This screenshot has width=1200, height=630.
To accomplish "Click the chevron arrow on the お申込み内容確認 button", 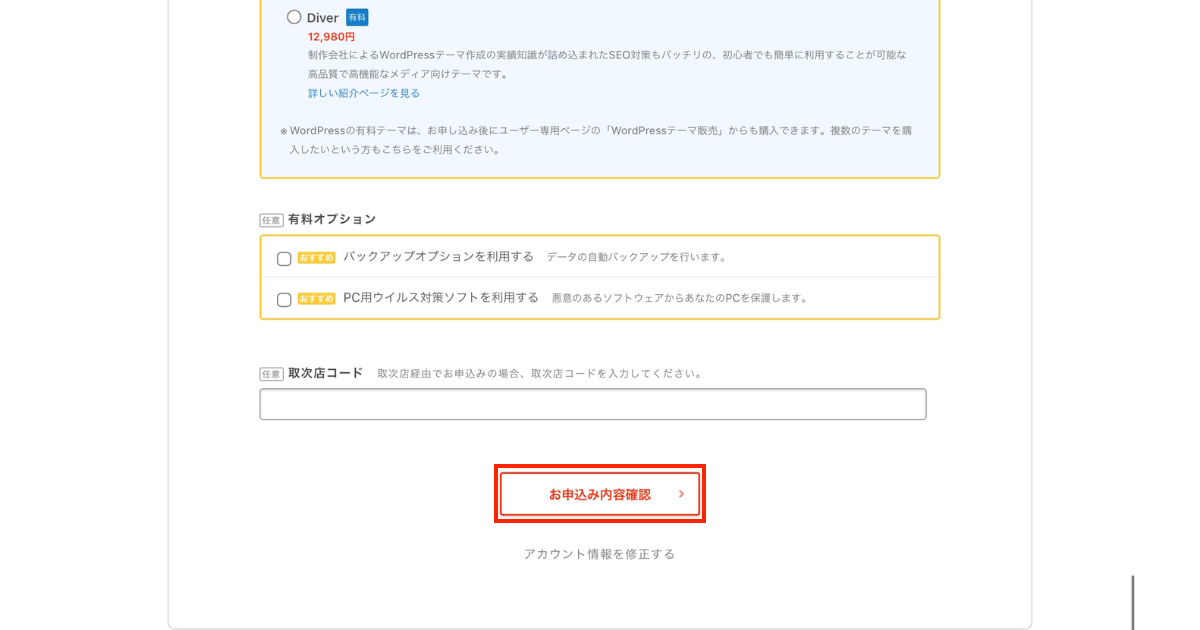I will (681, 494).
